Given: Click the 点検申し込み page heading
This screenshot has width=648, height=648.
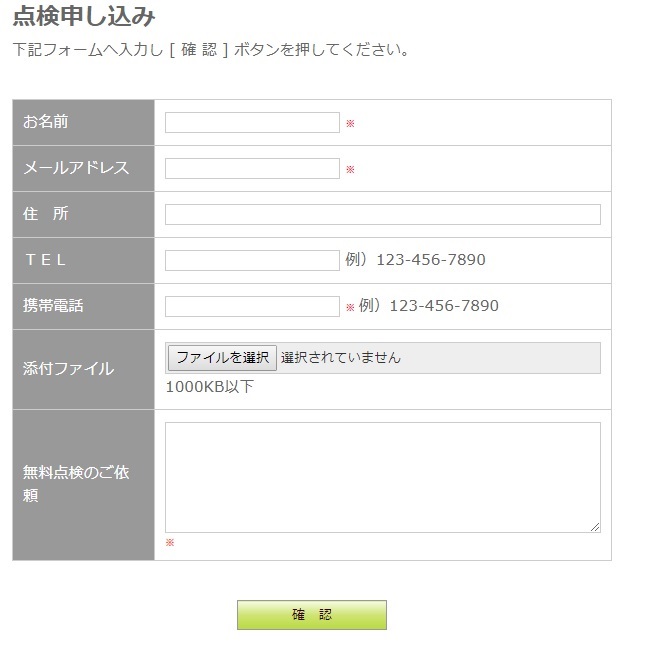Looking at the screenshot, I should click(x=84, y=16).
